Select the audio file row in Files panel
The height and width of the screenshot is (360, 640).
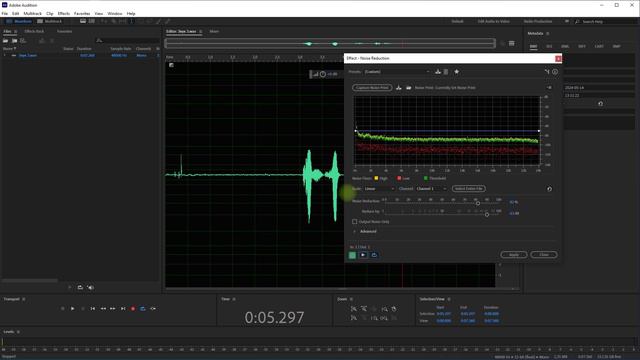(x=81, y=55)
